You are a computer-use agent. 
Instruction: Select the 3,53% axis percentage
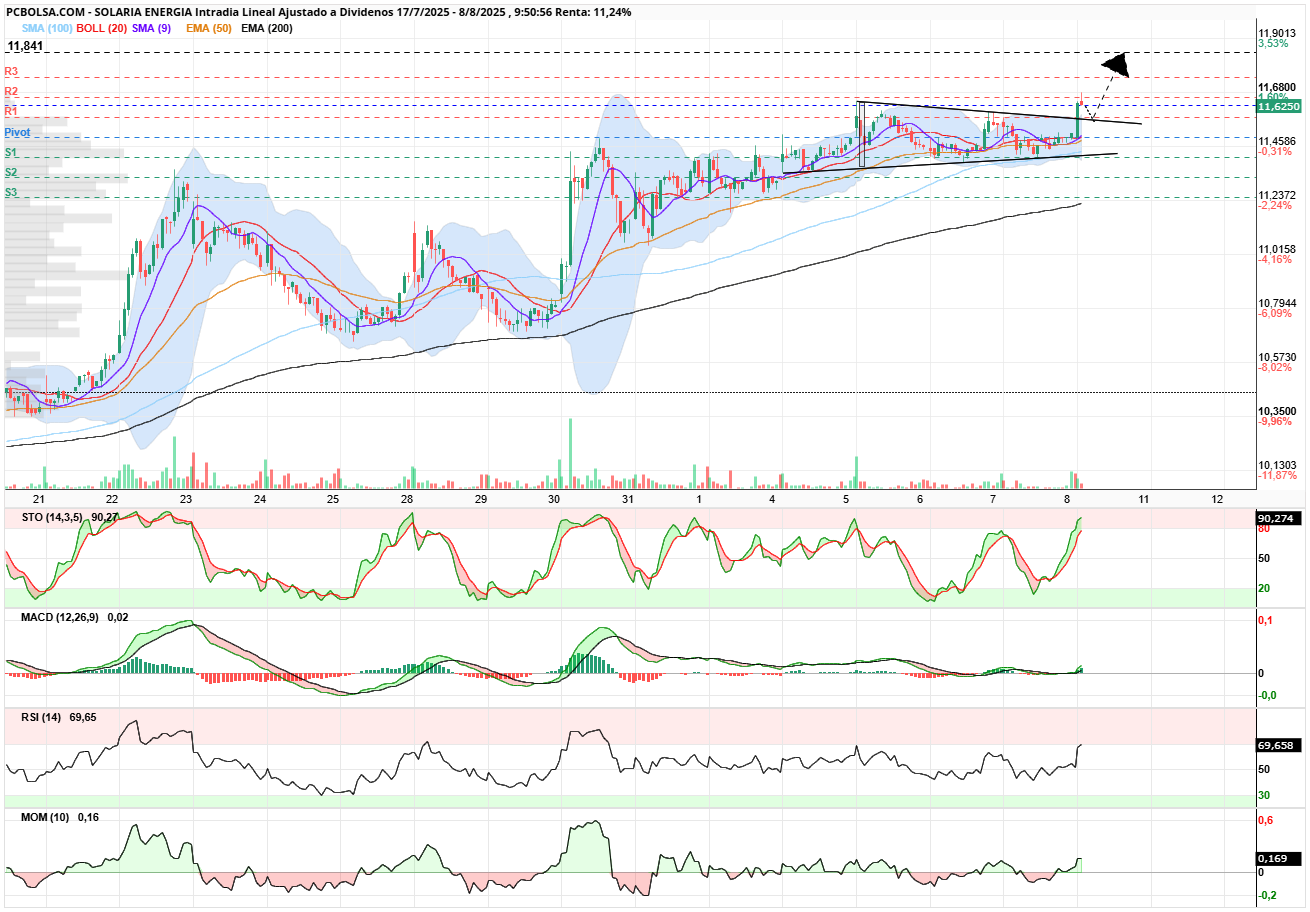(1273, 43)
